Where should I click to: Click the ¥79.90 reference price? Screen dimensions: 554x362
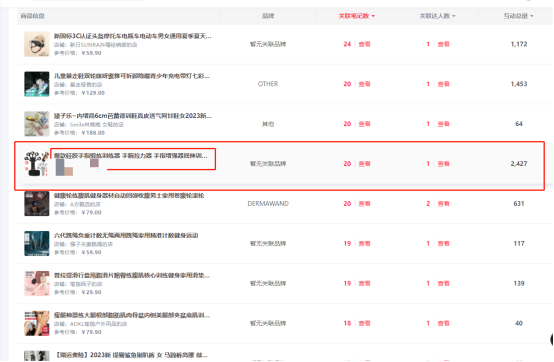pos(91,332)
